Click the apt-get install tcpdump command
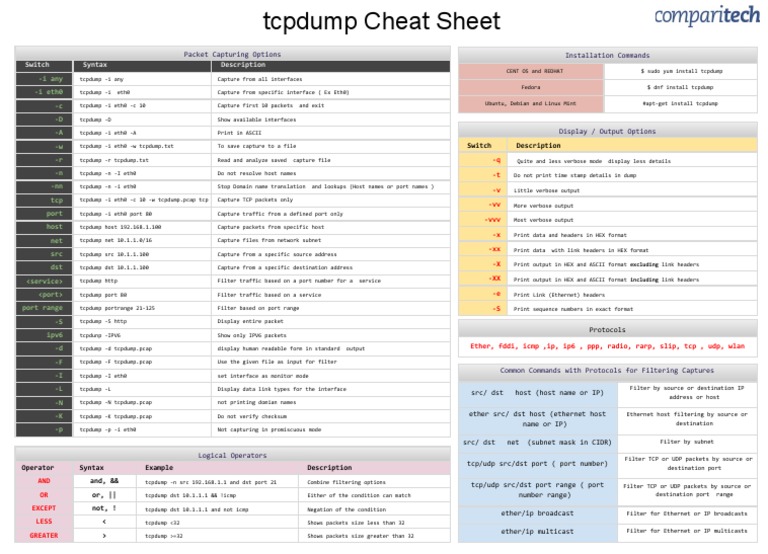This screenshot has height=554, width=768. [x=681, y=103]
